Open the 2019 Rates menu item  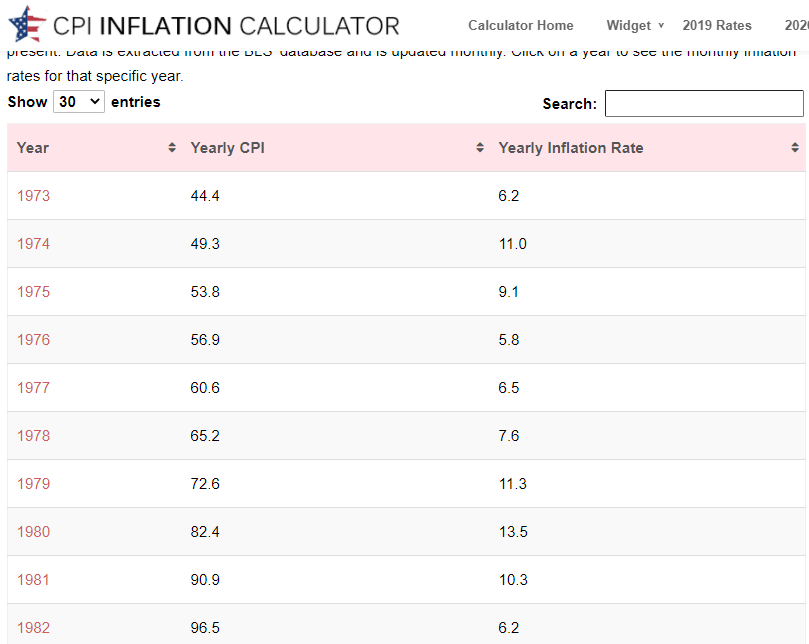pyautogui.click(x=717, y=25)
